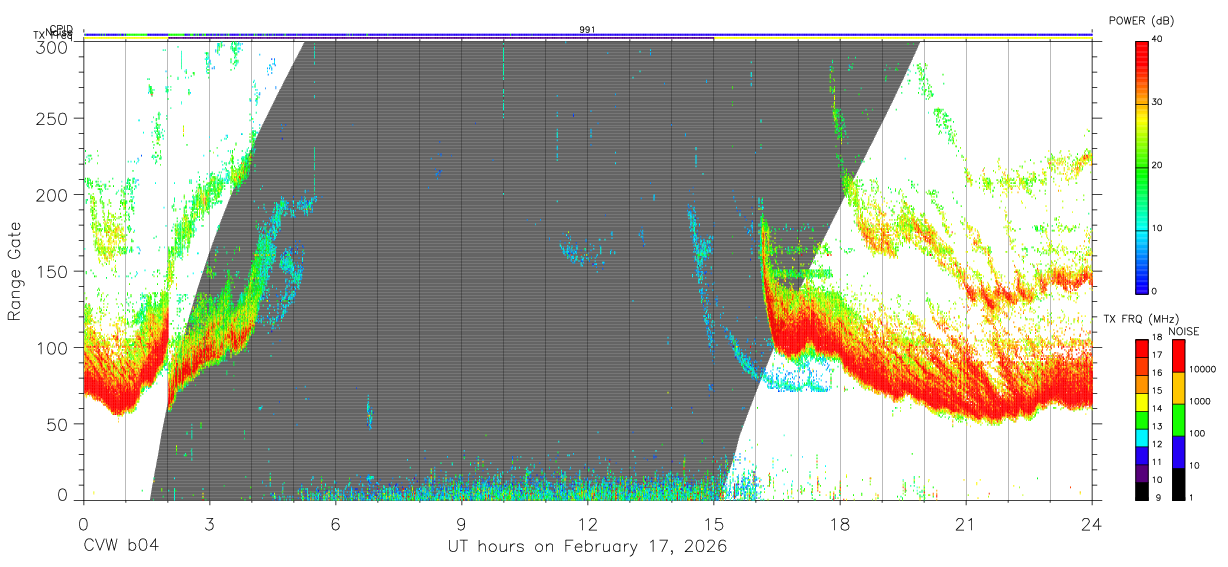Screen dimensions: 1228x567
Task: Click the 20 tick on the POWER colorbar
Action: pyautogui.click(x=1157, y=165)
